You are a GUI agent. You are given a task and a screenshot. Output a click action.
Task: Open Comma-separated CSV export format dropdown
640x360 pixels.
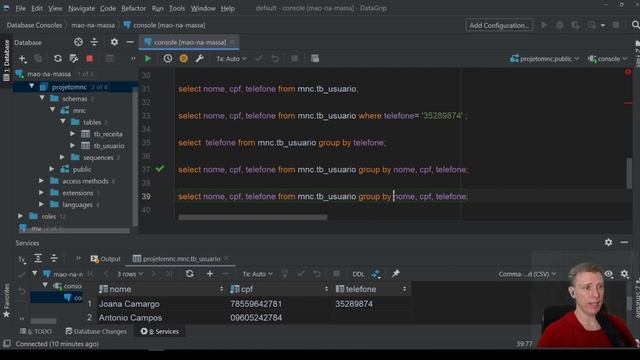[527, 274]
